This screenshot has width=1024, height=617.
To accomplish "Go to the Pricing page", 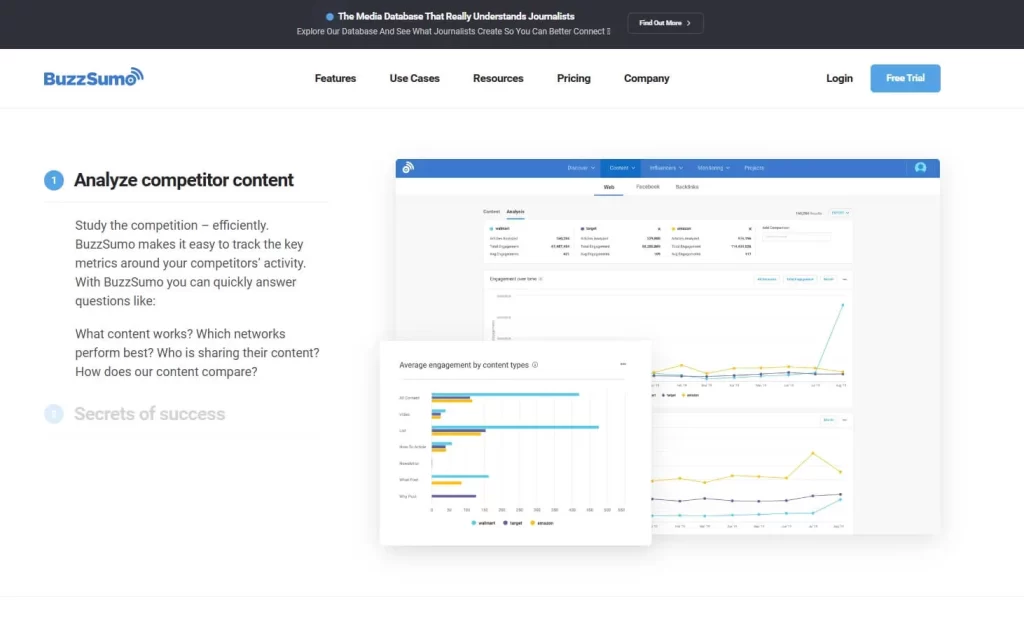I will 573,78.
